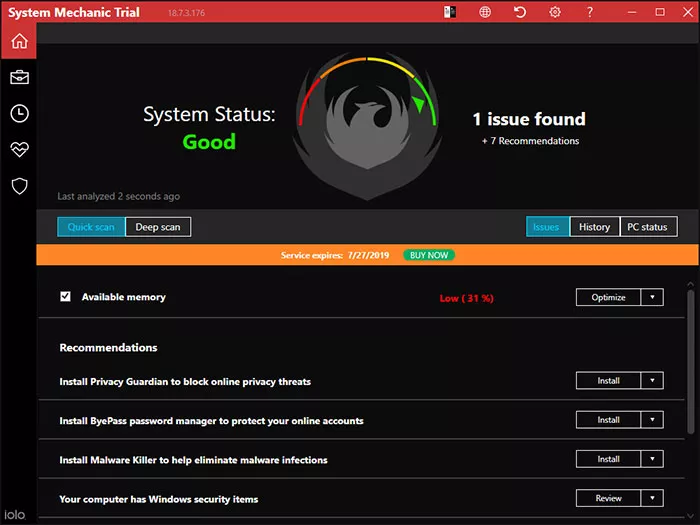Open settings gear icon
Image resolution: width=700 pixels, height=525 pixels.
coord(554,12)
